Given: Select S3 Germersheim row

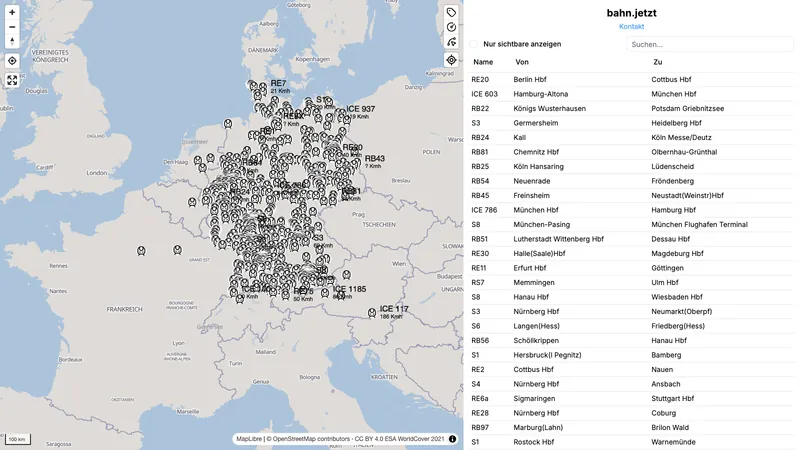Looking at the screenshot, I should coord(631,123).
